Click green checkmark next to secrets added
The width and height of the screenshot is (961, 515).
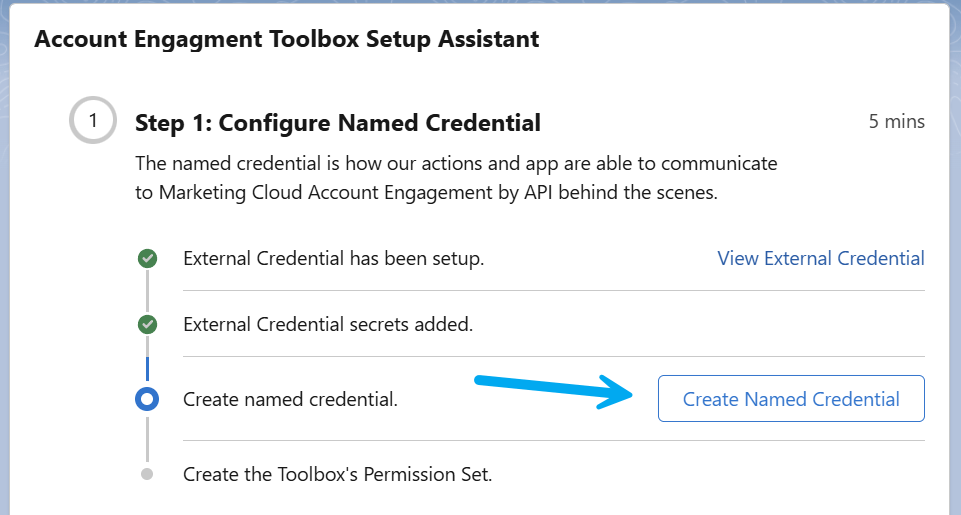click(147, 324)
